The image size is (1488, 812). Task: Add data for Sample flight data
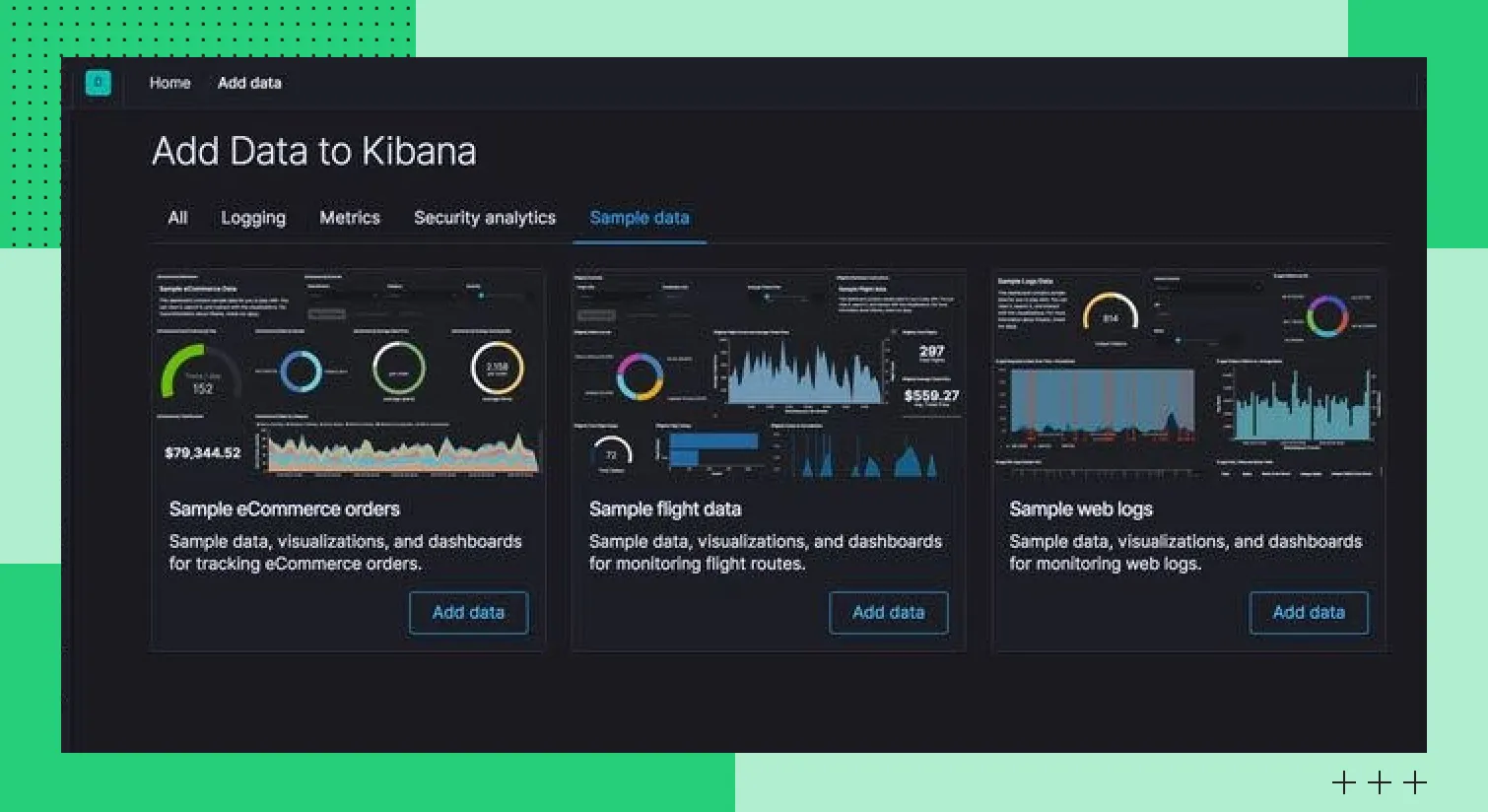[888, 613]
